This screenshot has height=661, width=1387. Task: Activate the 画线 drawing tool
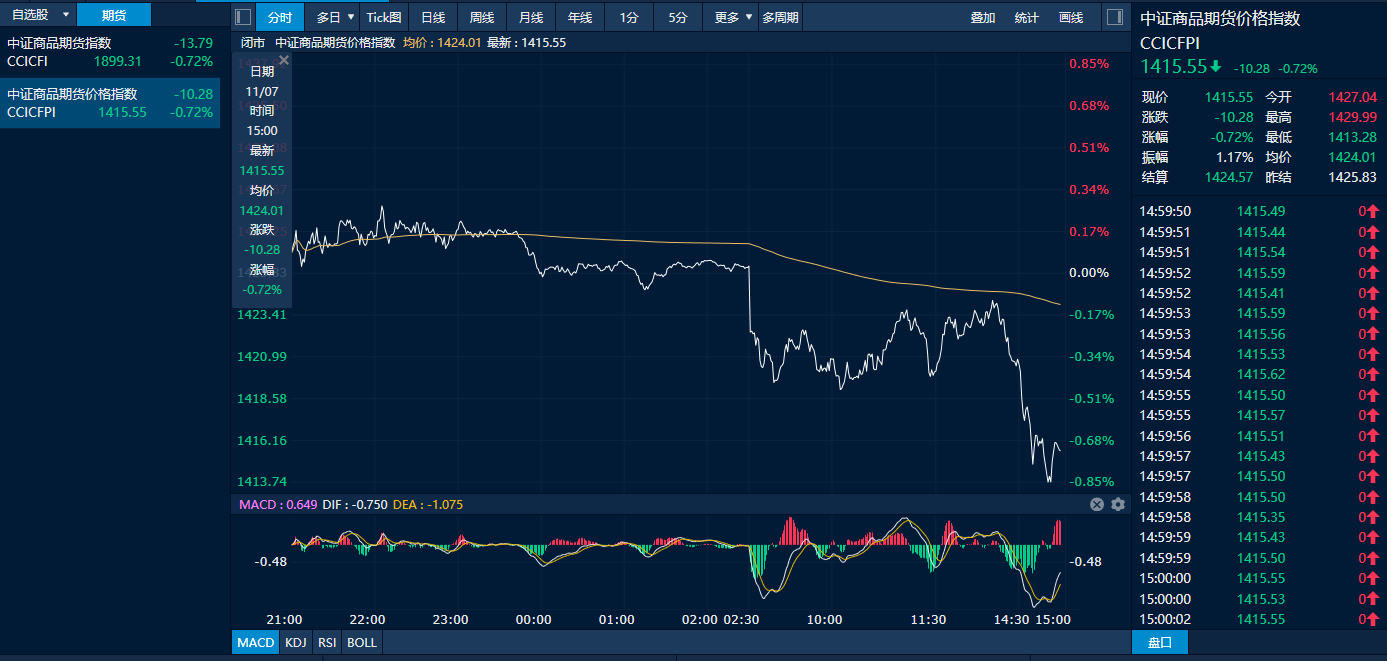[x=1071, y=17]
